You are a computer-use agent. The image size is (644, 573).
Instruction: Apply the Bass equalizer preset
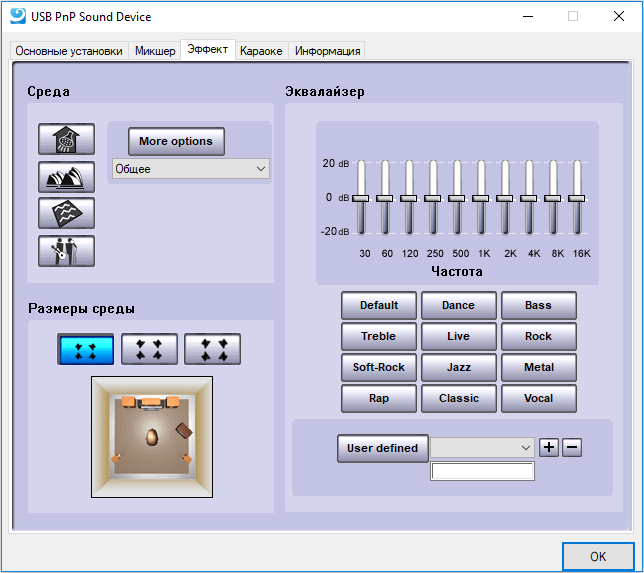[538, 305]
